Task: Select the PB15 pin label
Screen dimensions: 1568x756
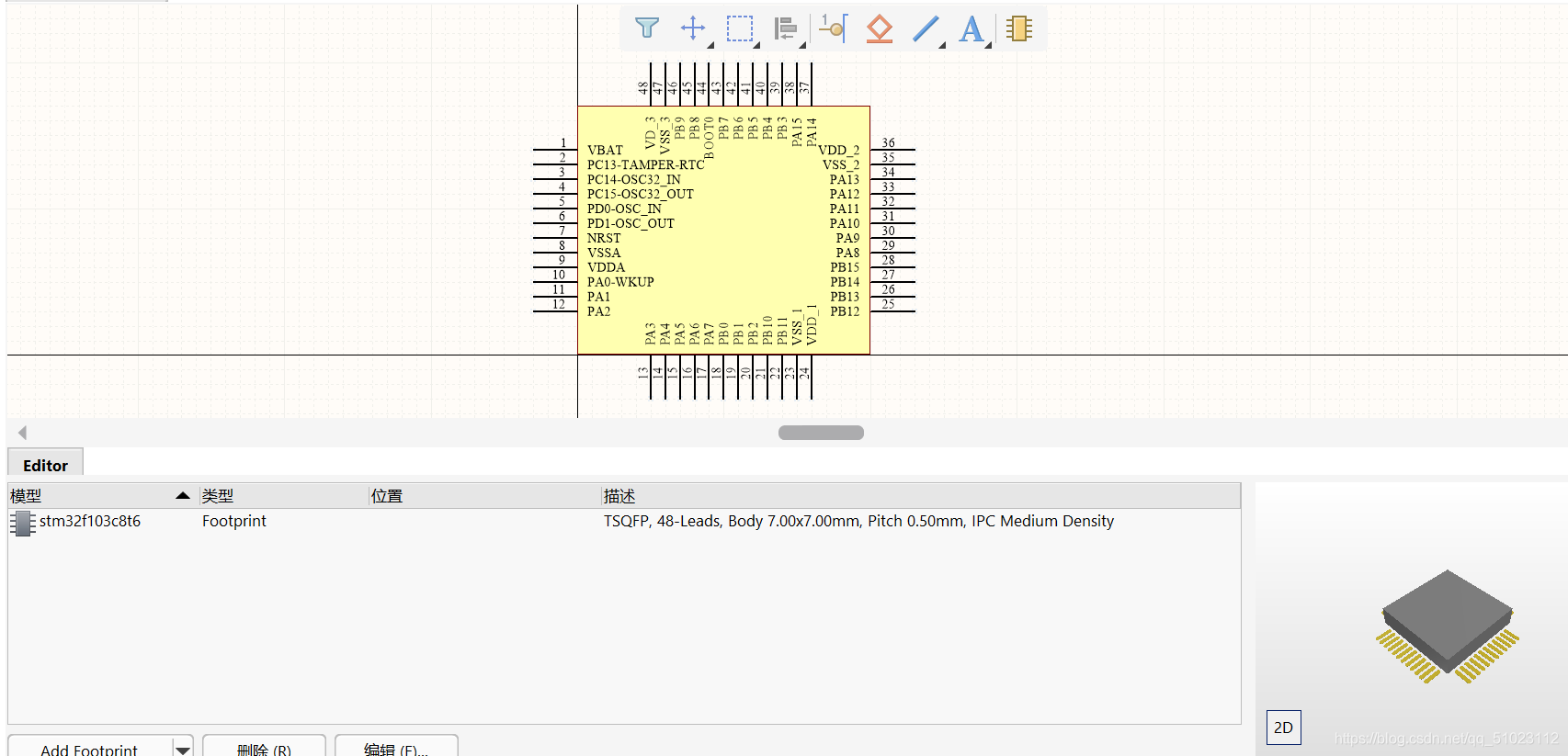Action: pos(845,267)
